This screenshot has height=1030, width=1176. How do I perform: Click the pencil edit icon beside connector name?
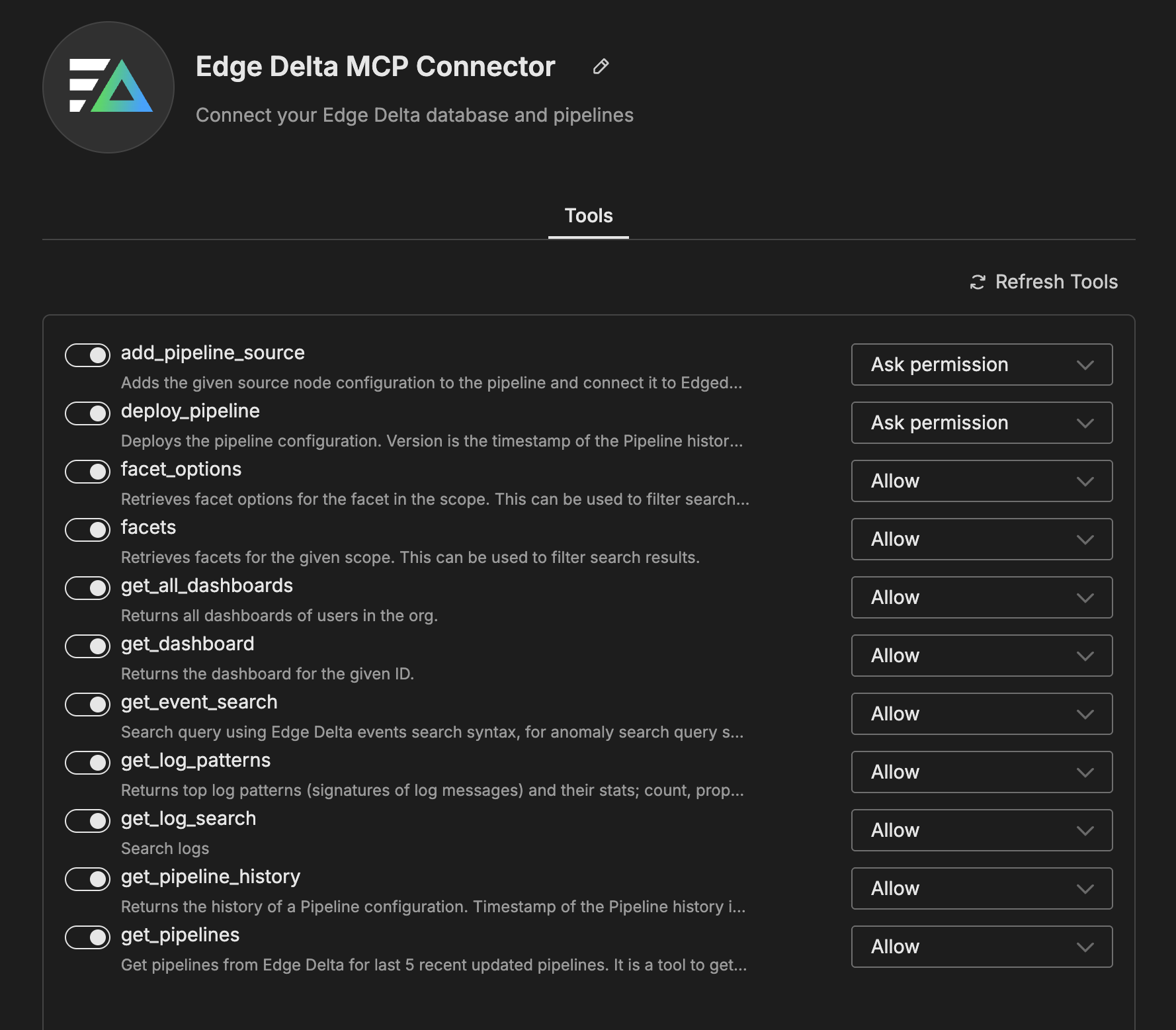tap(601, 67)
